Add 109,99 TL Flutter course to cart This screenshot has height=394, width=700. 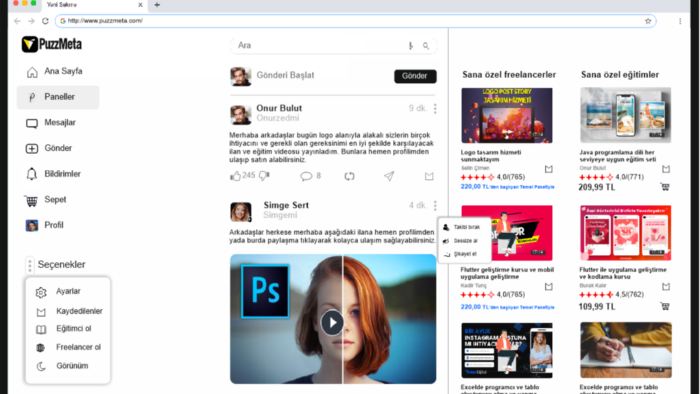(x=665, y=306)
